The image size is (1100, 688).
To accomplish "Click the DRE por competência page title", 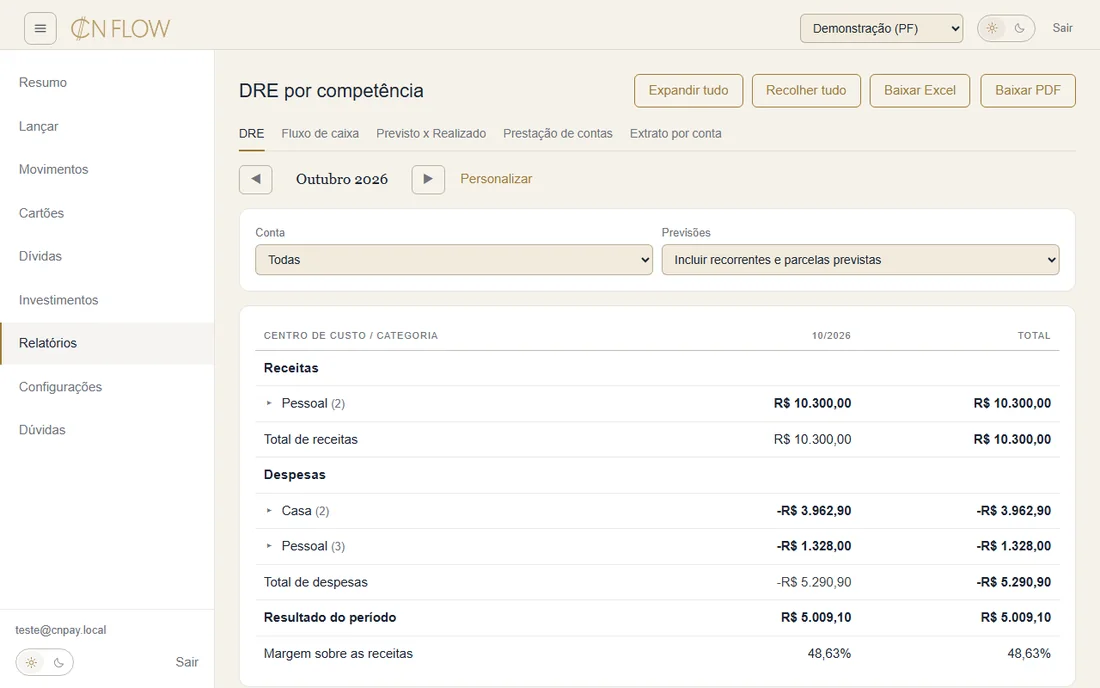I will coord(331,91).
